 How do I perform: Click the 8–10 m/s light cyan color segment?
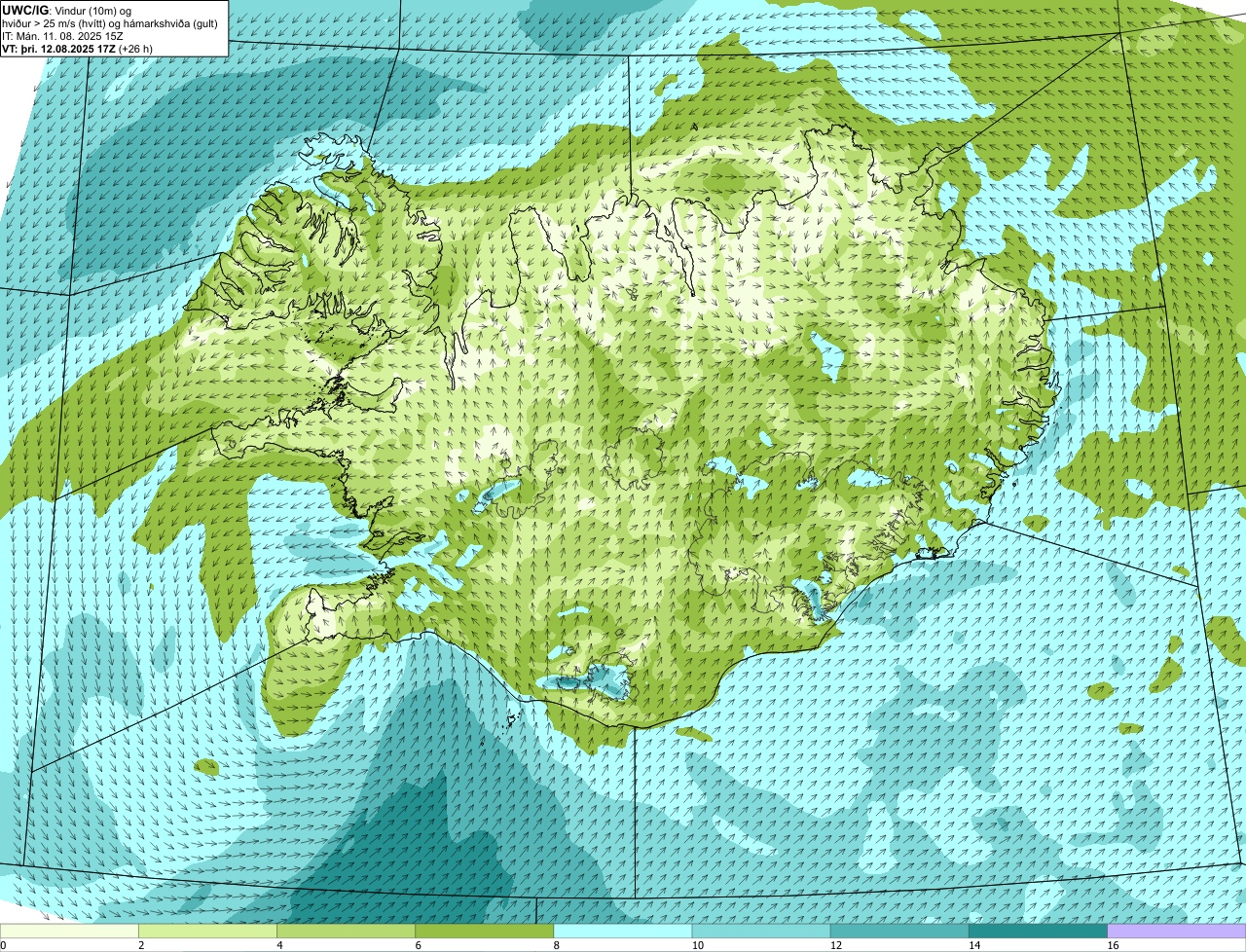click(623, 932)
